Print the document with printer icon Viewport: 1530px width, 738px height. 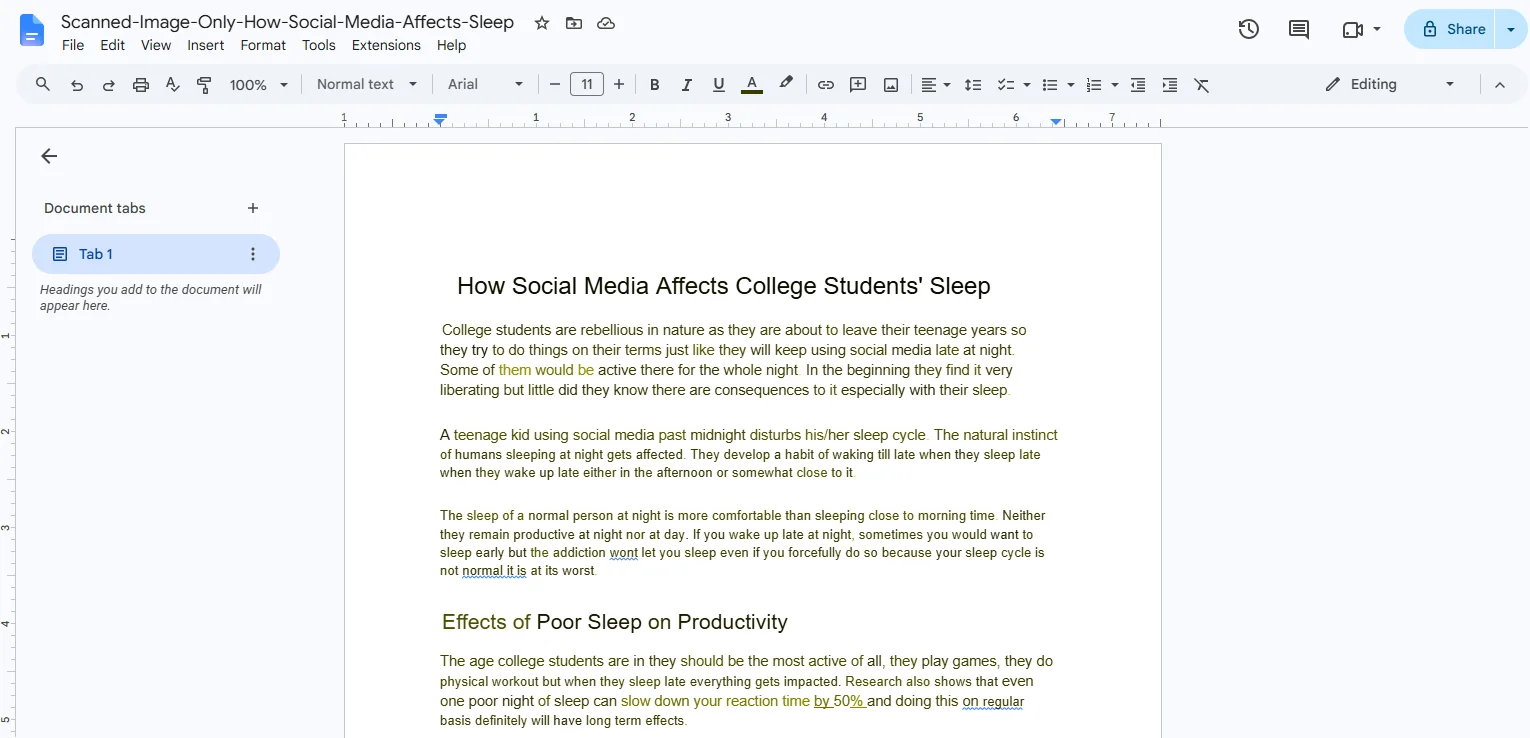click(141, 85)
